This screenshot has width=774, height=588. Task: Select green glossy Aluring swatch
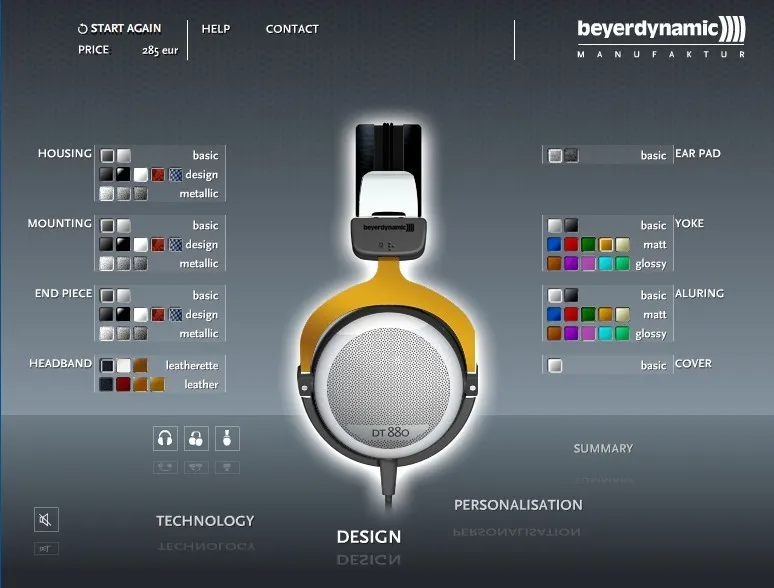pos(622,334)
